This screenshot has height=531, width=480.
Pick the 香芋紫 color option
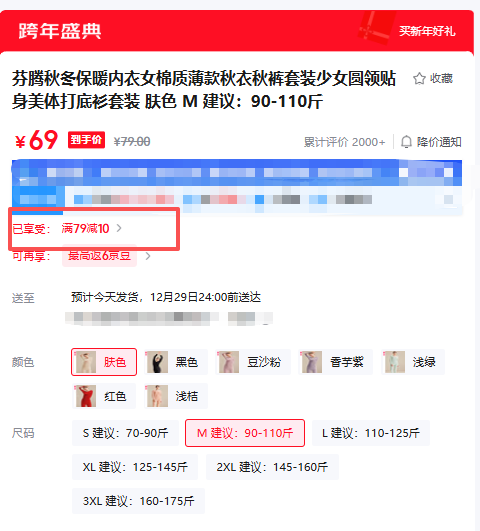(x=335, y=362)
